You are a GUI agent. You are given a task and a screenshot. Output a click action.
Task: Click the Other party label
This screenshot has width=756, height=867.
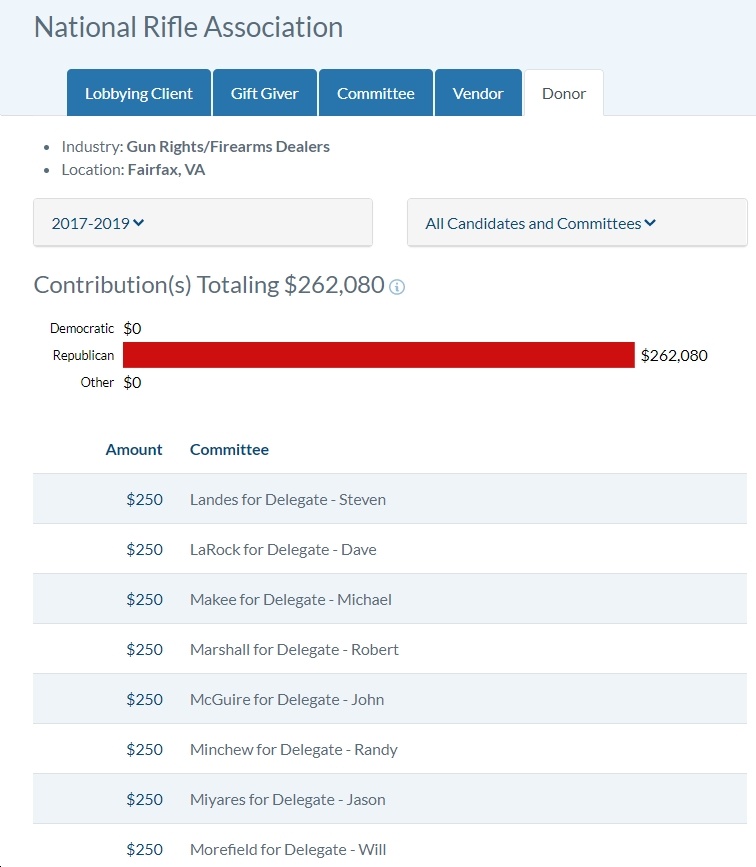[97, 383]
